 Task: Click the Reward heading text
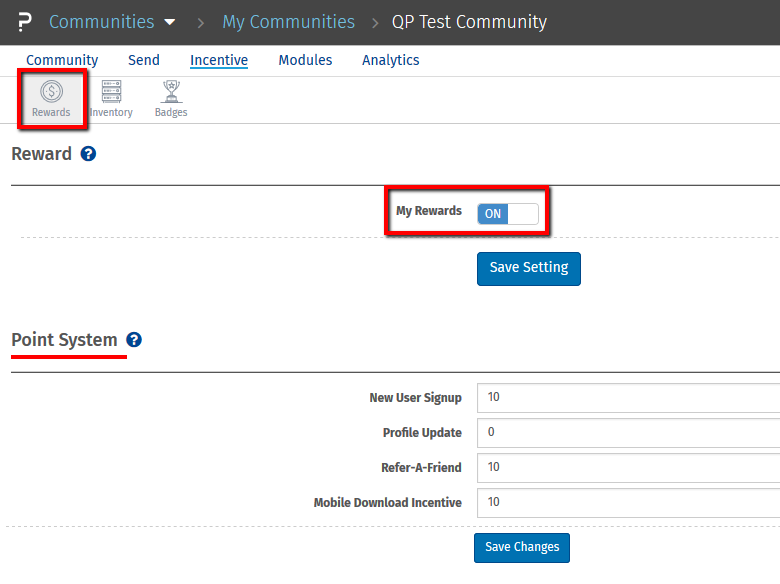(42, 154)
